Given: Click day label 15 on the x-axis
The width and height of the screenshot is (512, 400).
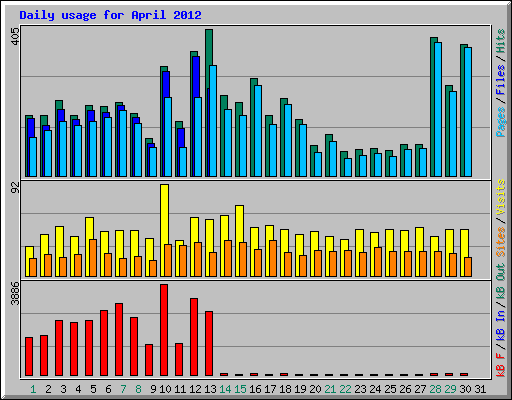Looking at the screenshot, I should tap(240, 389).
